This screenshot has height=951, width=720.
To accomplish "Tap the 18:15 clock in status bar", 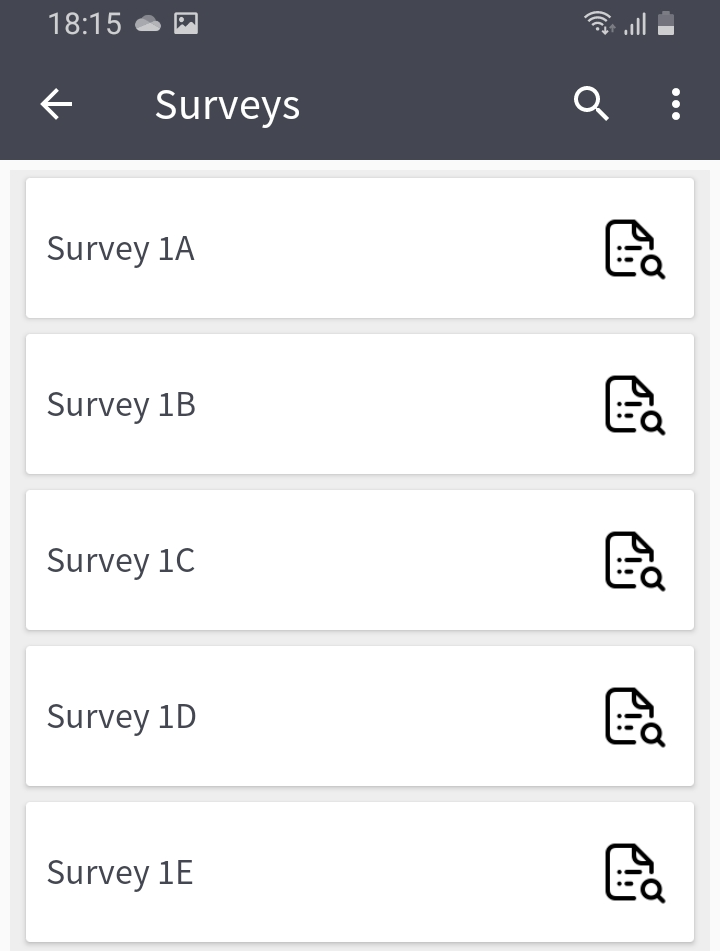I will pyautogui.click(x=85, y=24).
